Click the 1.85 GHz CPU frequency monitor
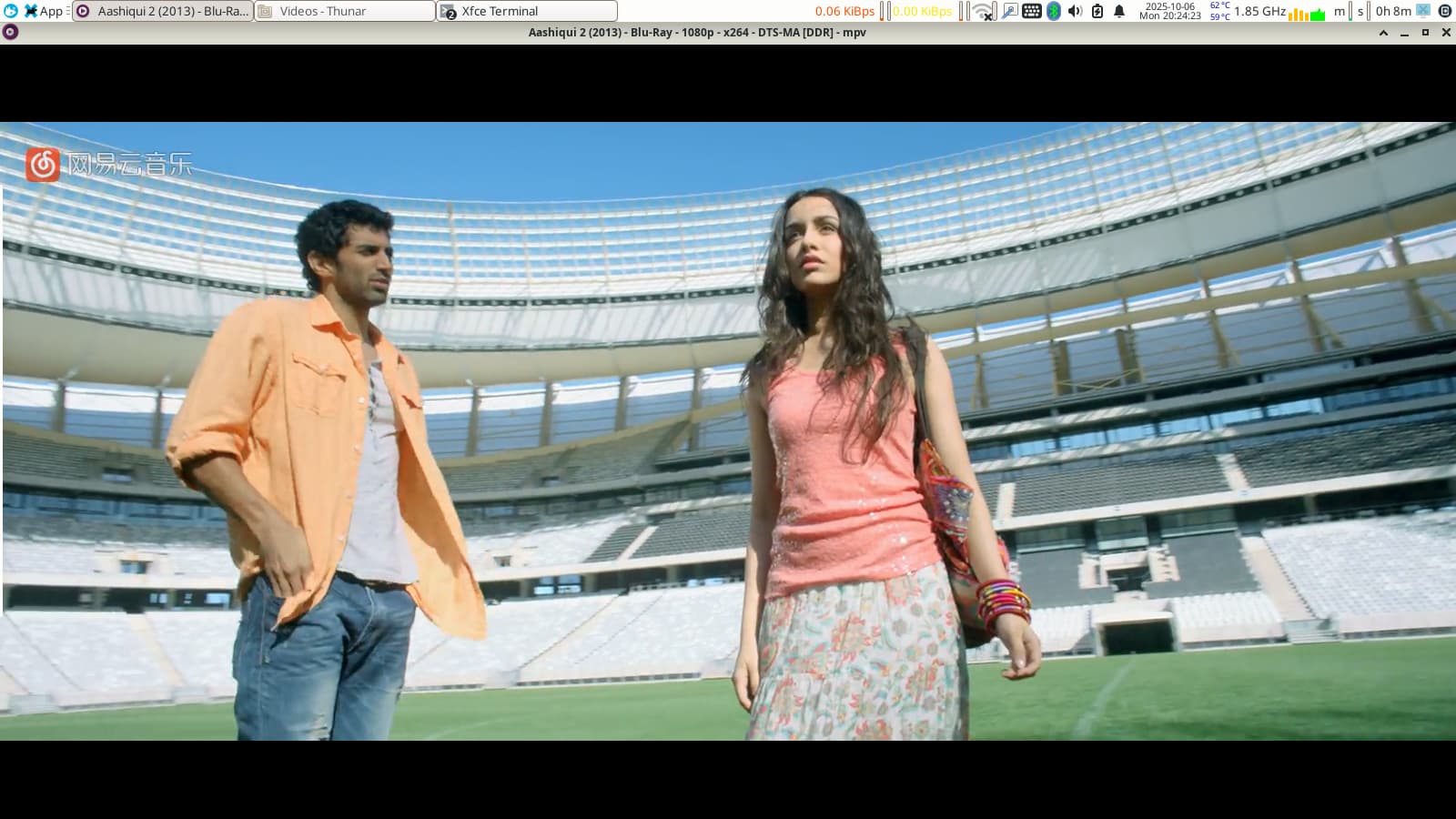 coord(1259,11)
